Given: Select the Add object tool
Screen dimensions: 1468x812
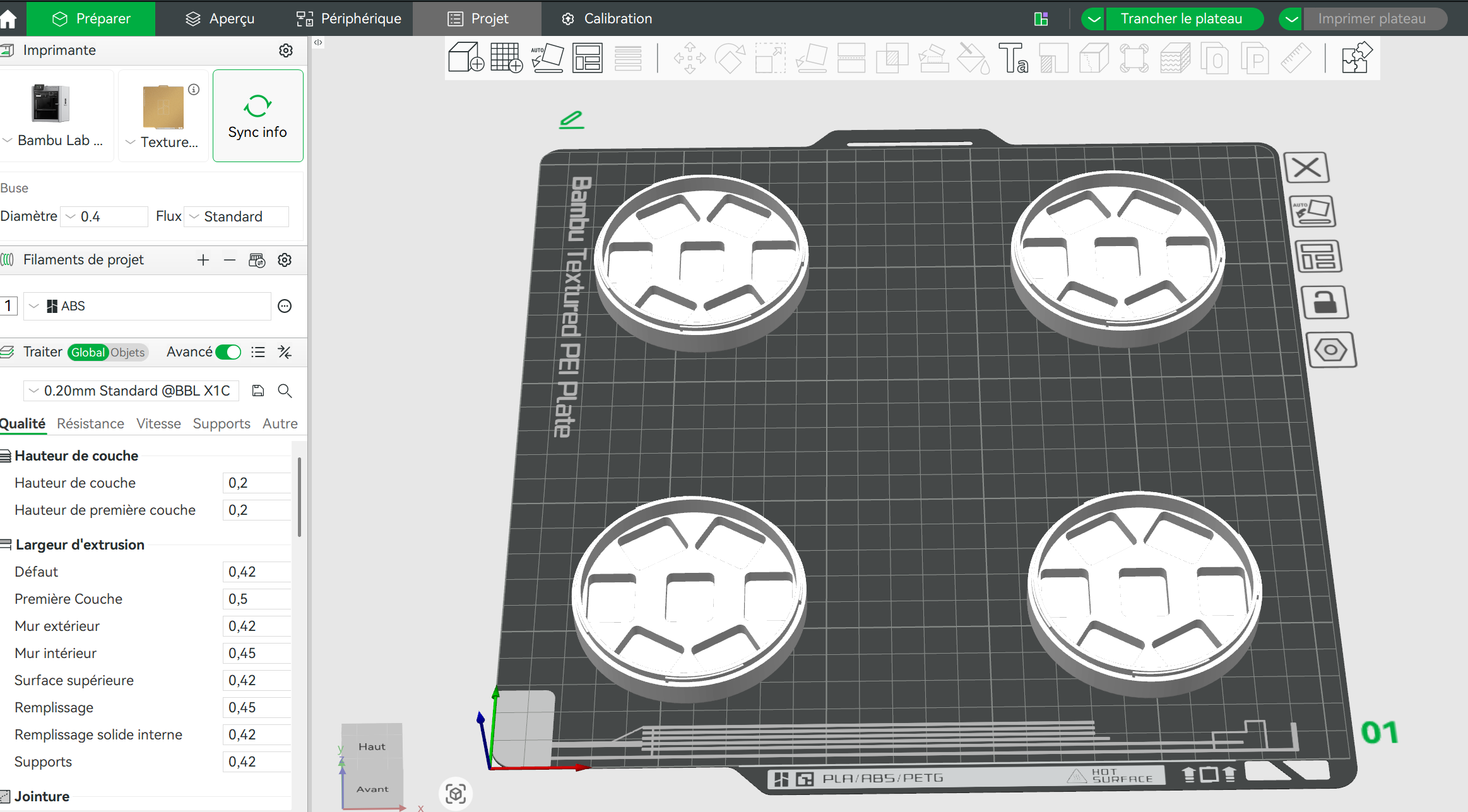Looking at the screenshot, I should tap(466, 57).
